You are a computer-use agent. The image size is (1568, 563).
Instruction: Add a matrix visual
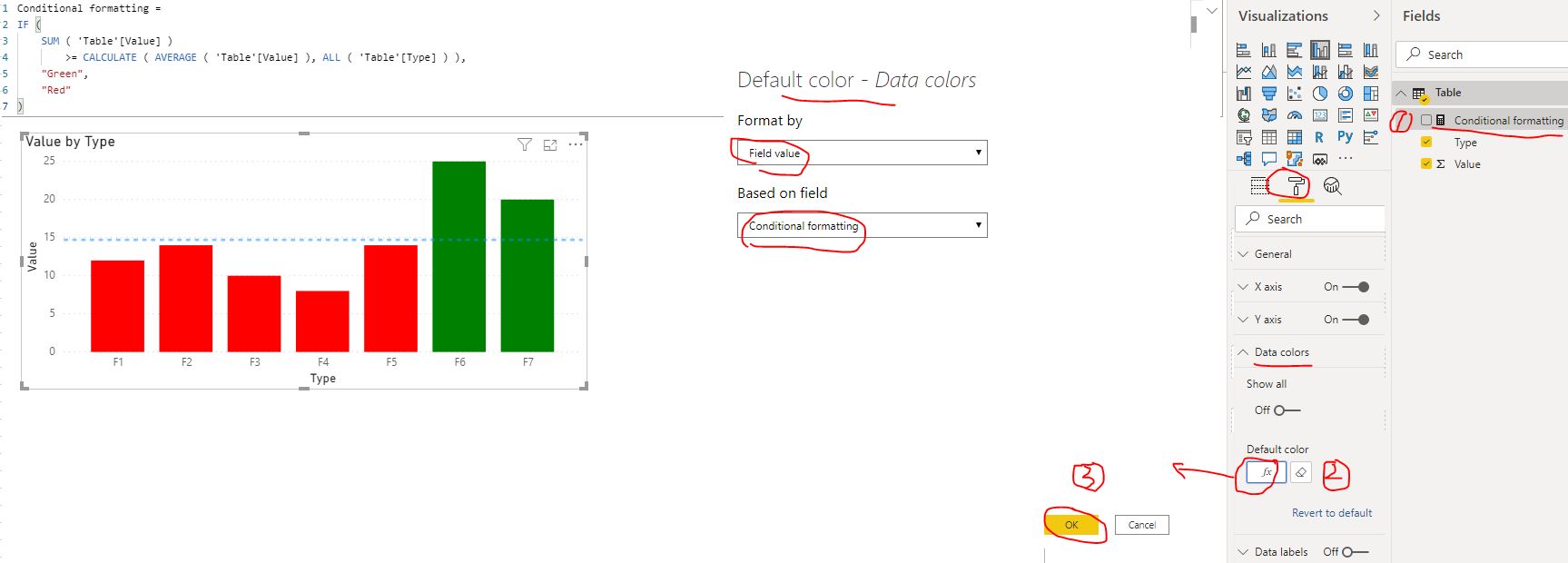point(1295,137)
